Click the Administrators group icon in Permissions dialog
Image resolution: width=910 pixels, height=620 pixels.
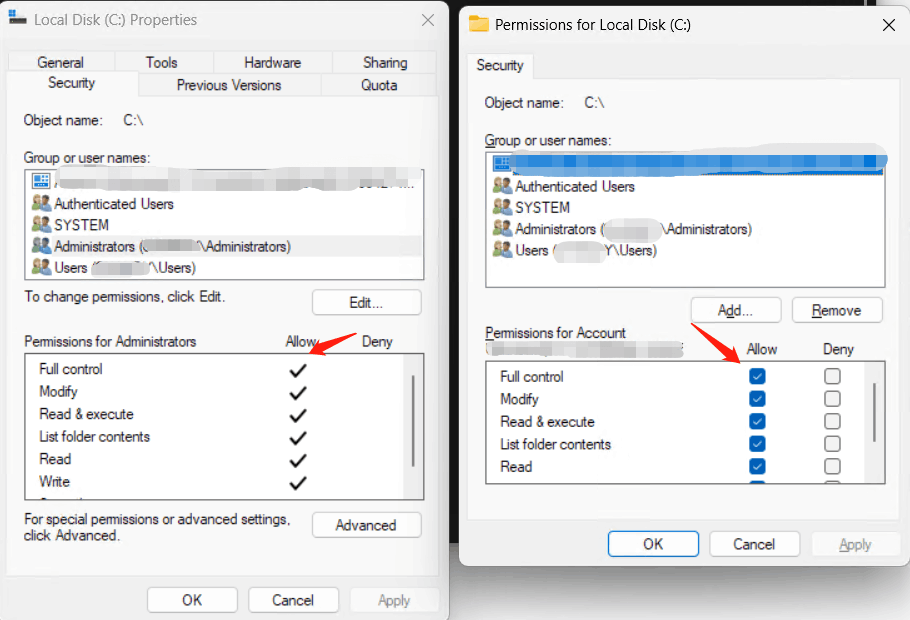502,228
